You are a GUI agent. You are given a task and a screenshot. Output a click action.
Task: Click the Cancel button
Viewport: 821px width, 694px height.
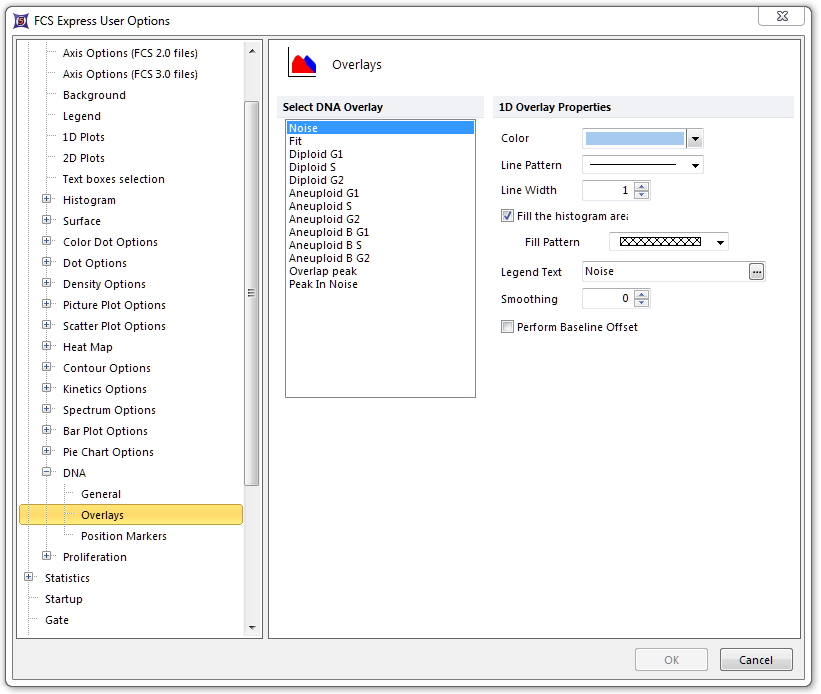coord(756,660)
